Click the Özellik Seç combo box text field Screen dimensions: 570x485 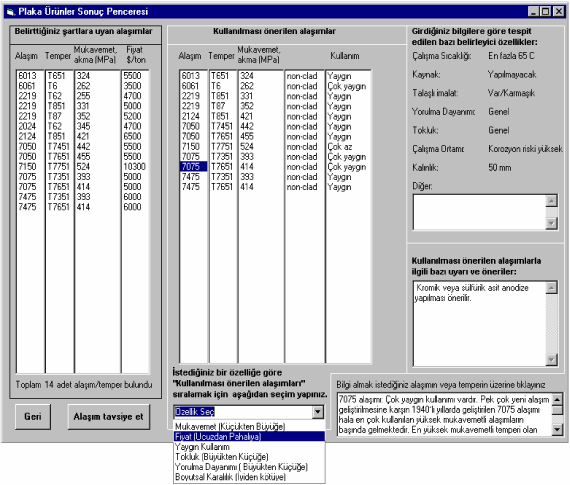[243, 412]
